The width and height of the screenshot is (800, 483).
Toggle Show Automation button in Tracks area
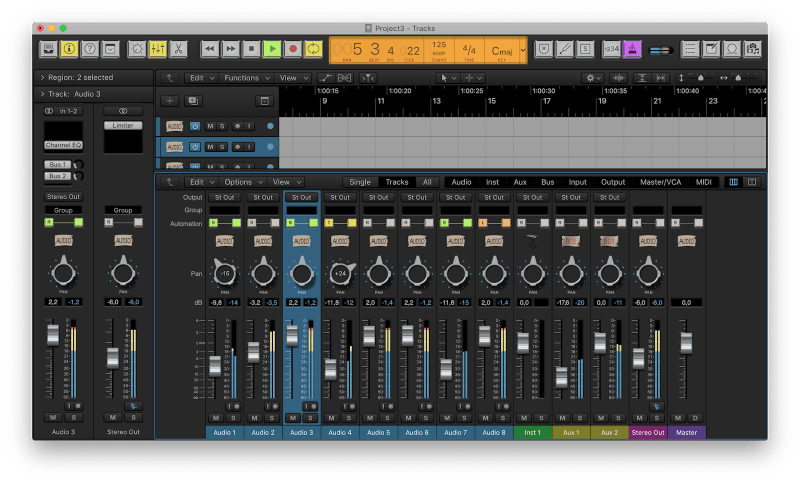pyautogui.click(x=325, y=78)
